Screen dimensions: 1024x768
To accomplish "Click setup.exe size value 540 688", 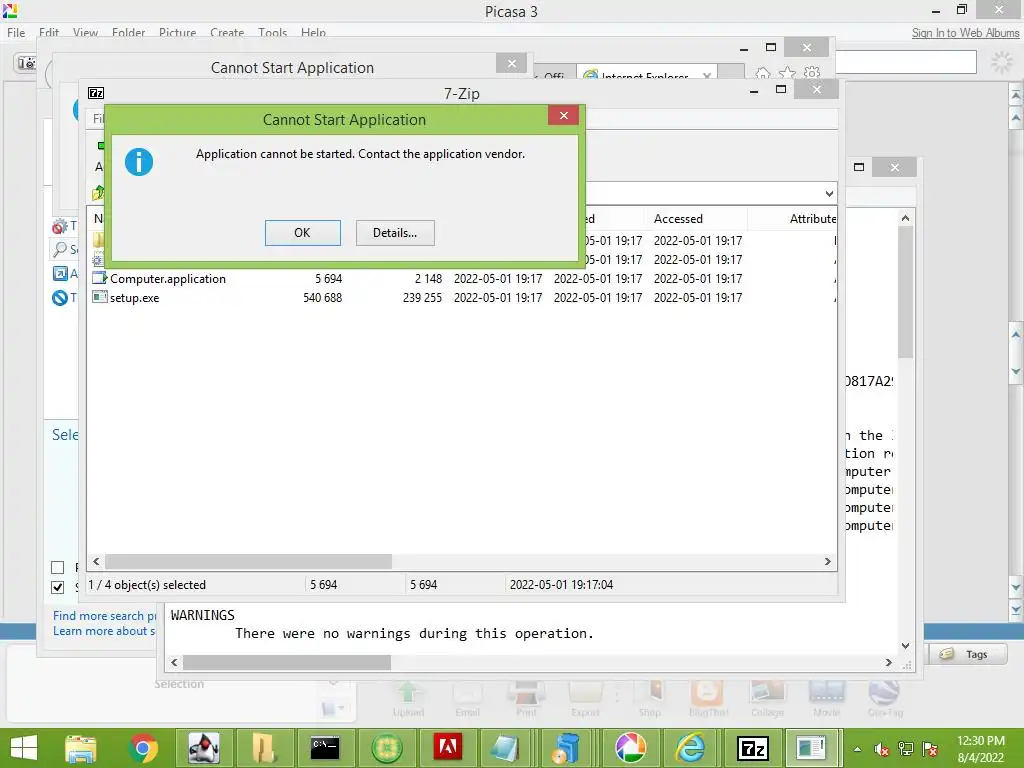I will [323, 298].
